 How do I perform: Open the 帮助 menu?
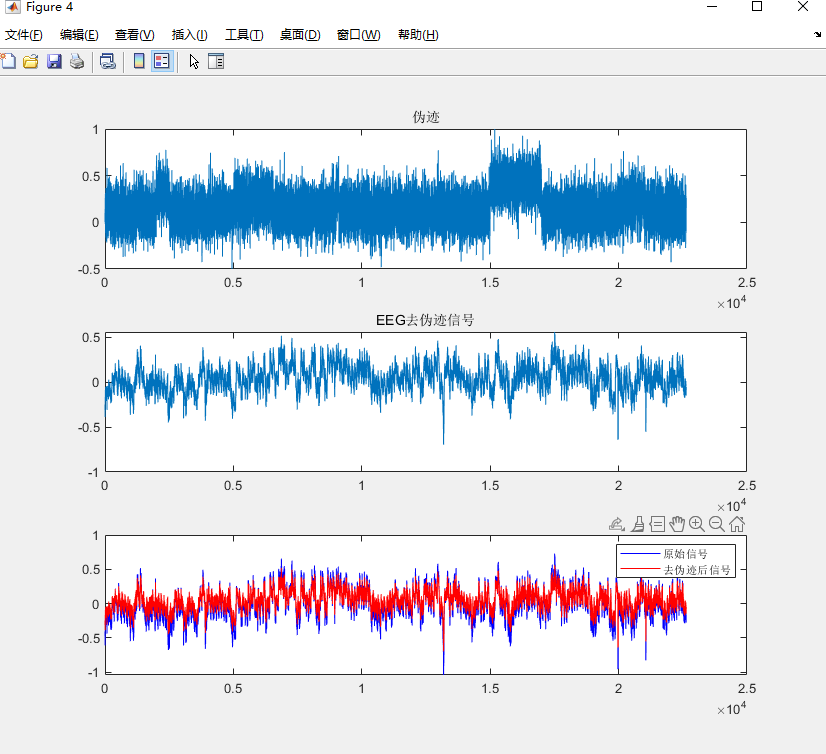(x=418, y=33)
